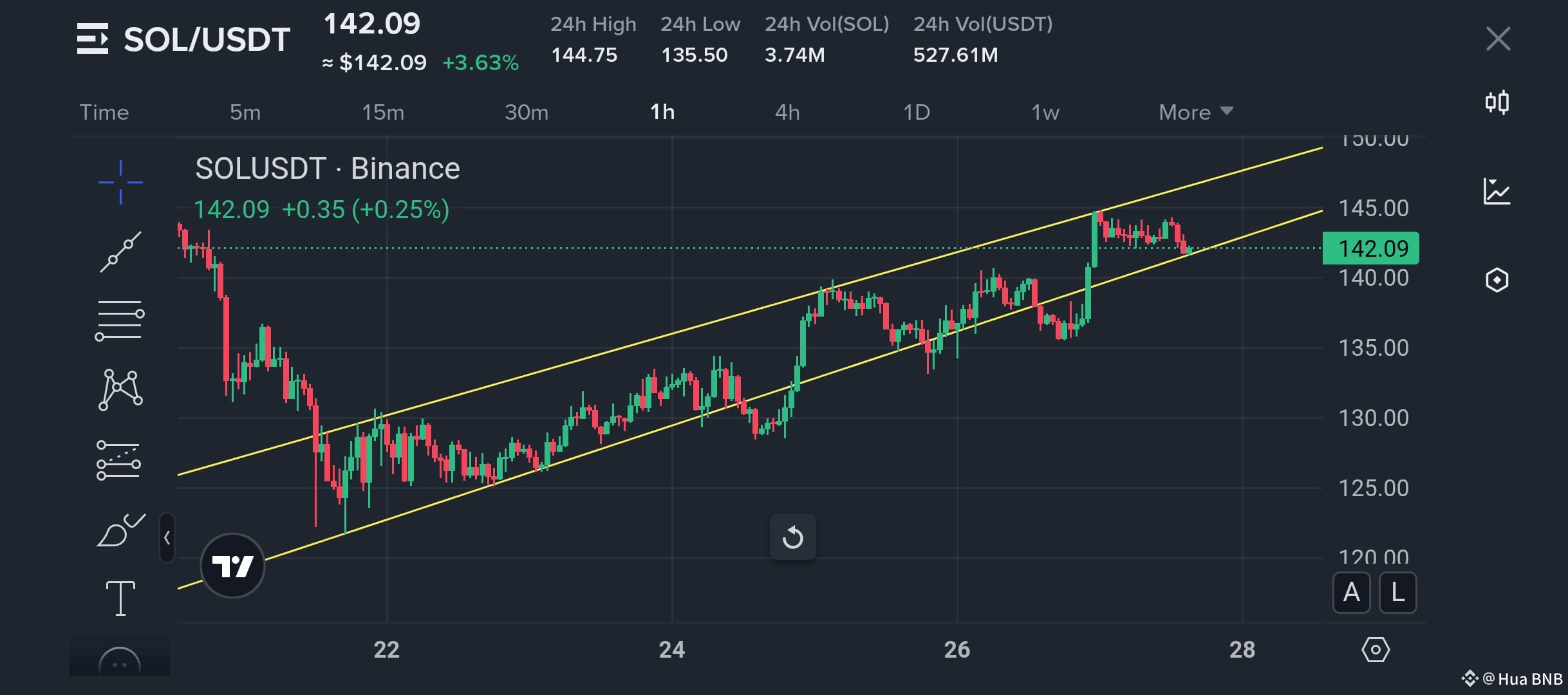Screen dimensions: 1568x695
Task: Click the +0.35 (+0.25%) legend change value
Action: [x=366, y=210]
